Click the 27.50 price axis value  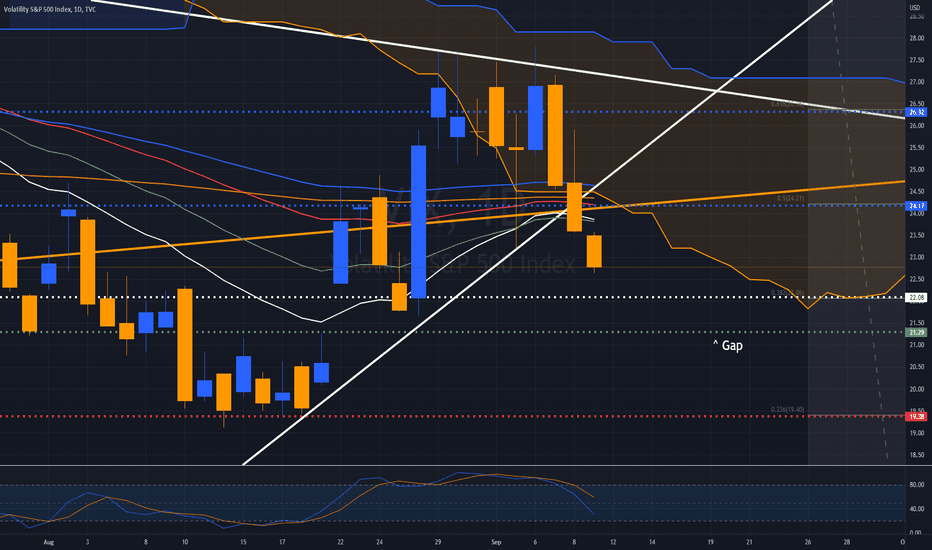[916, 60]
